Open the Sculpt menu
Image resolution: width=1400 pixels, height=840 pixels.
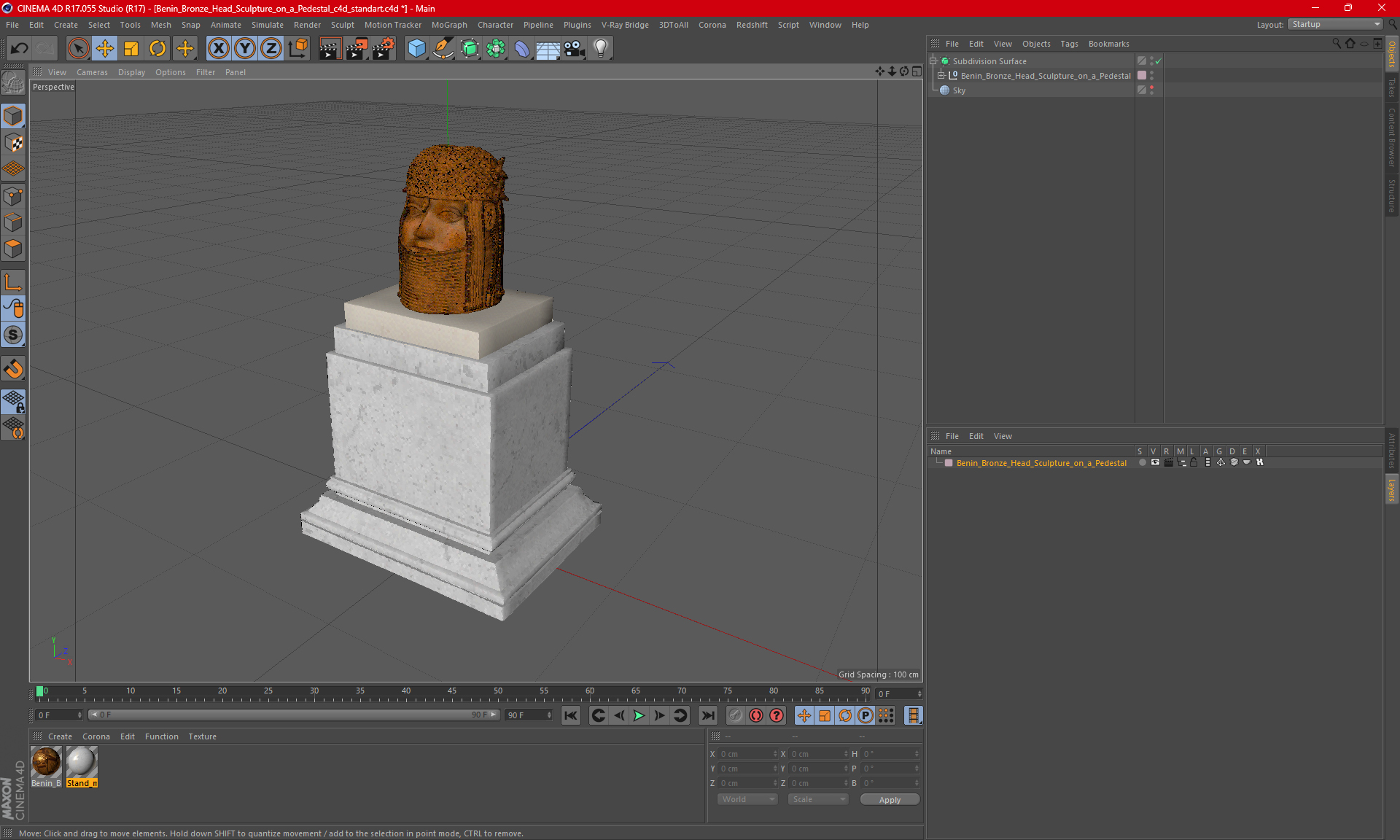click(x=342, y=25)
